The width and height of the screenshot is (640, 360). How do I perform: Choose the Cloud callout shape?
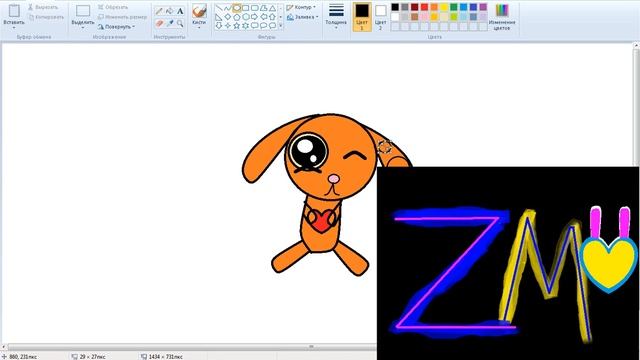tap(272, 25)
